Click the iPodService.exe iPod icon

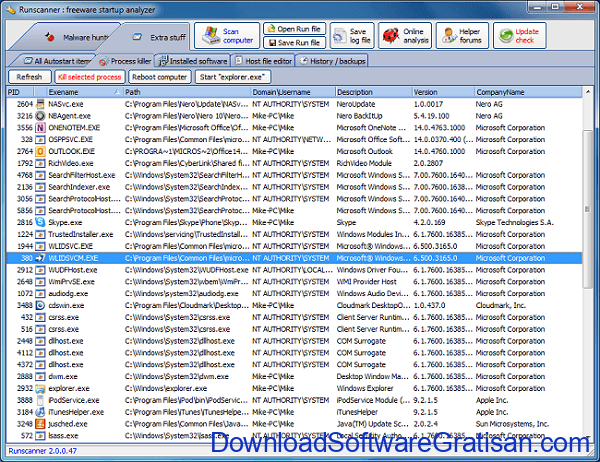click(40, 400)
